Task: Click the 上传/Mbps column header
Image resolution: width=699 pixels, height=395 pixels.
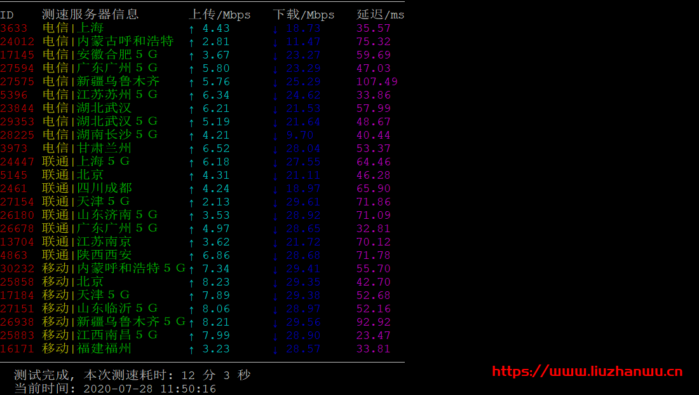Action: click(x=220, y=15)
